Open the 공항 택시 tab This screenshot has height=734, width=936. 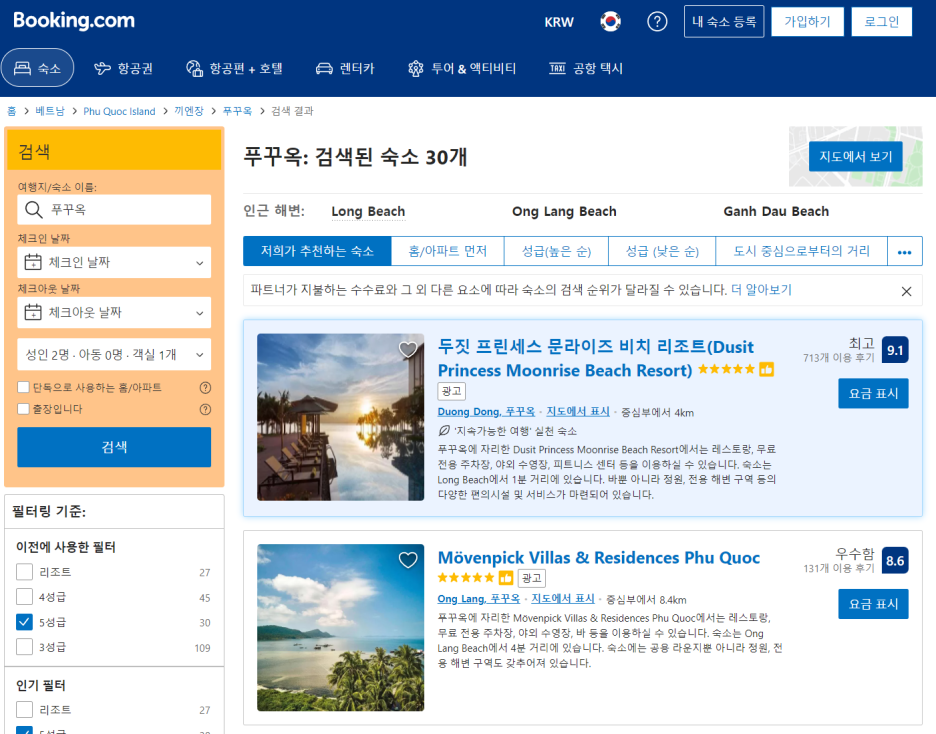[x=586, y=69]
